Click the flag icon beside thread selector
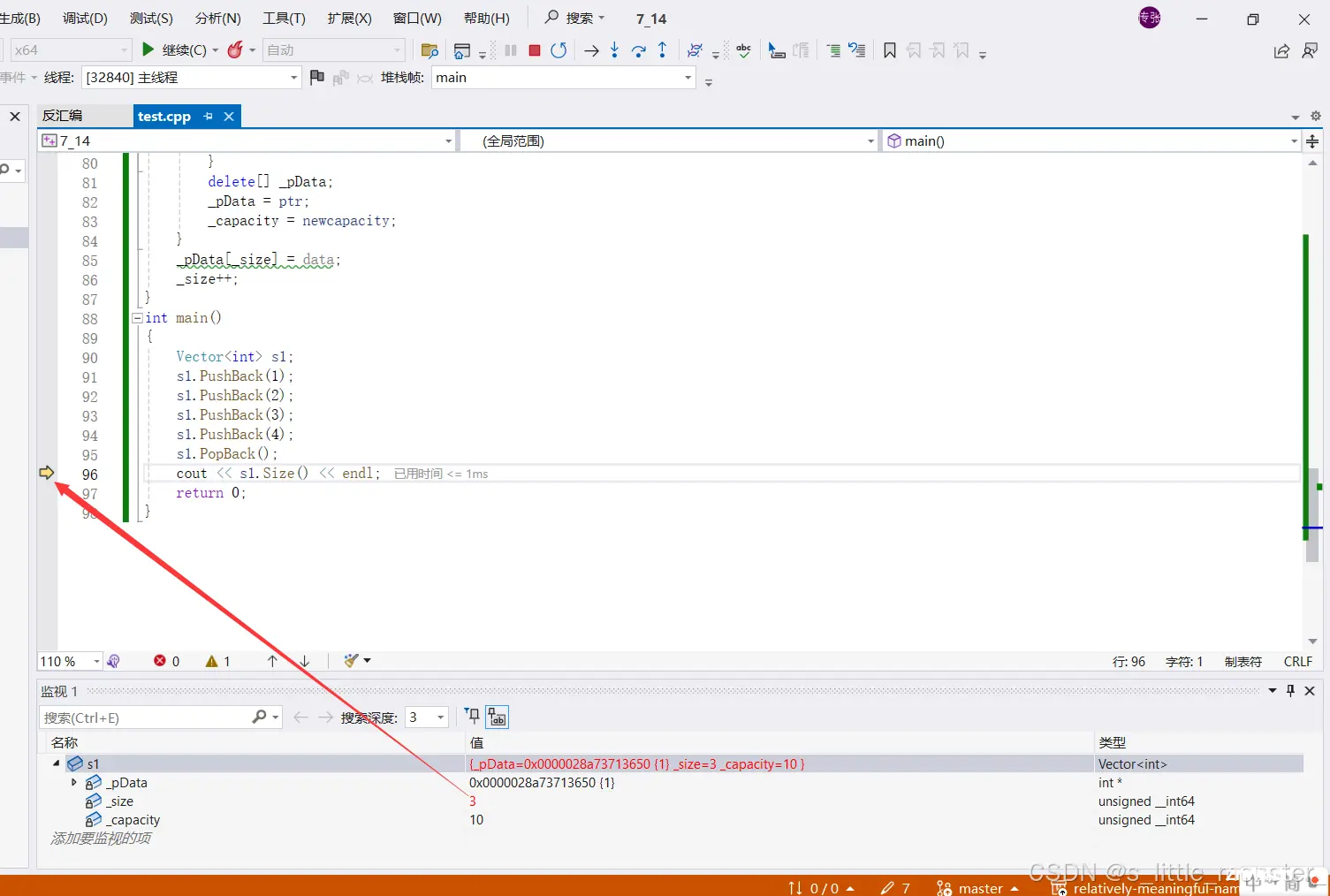1330x896 pixels. point(317,78)
